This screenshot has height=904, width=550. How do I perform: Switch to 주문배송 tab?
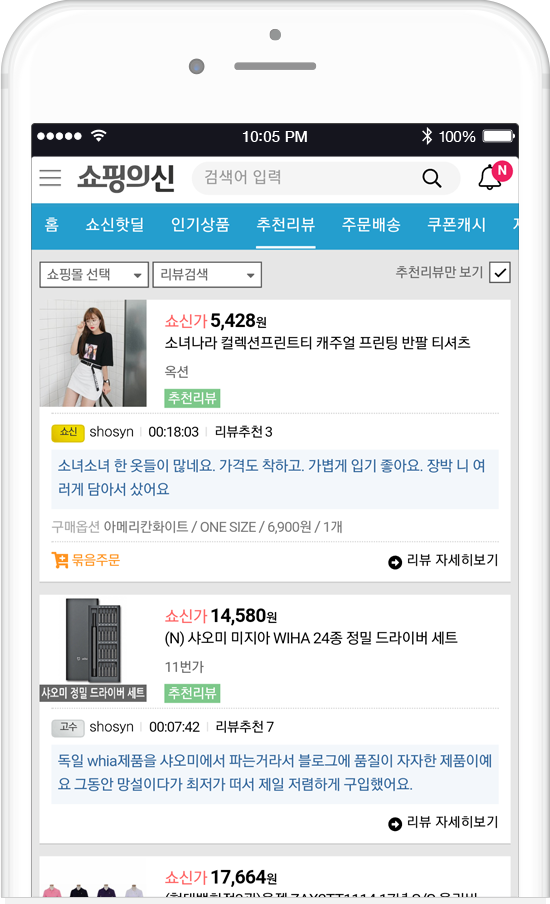pos(371,224)
